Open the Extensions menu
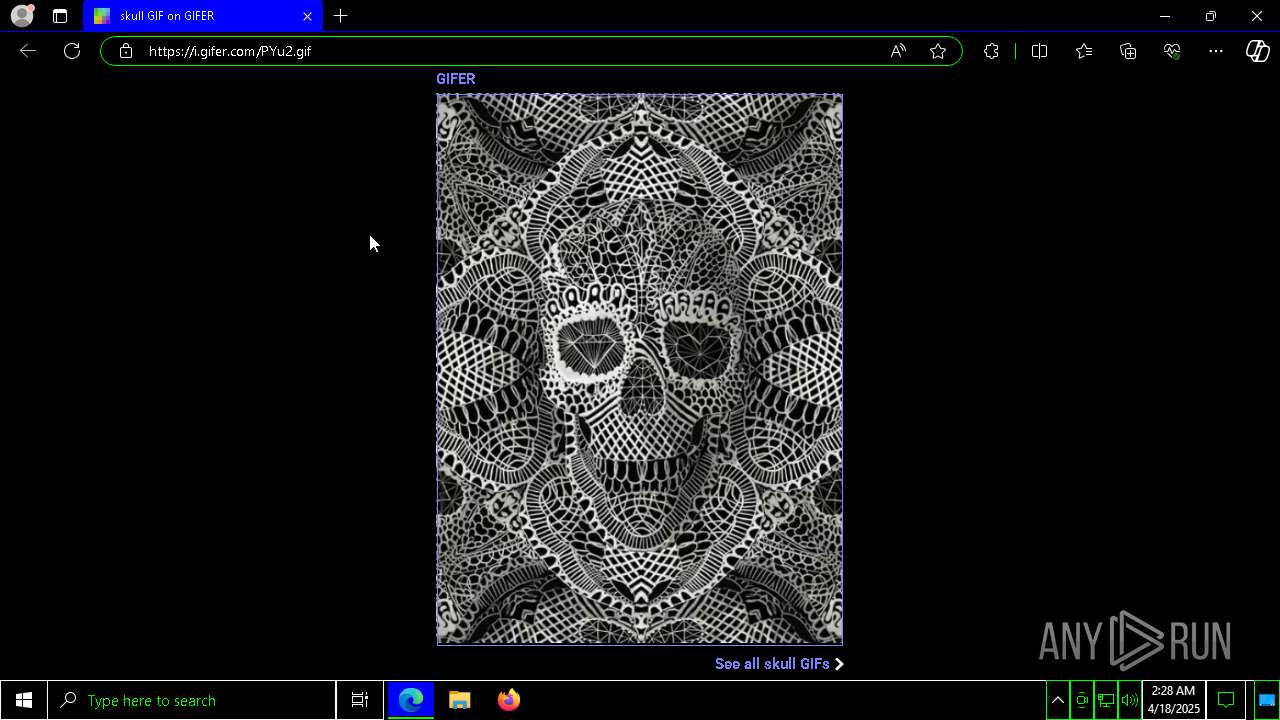The height and width of the screenshot is (720, 1280). click(991, 51)
